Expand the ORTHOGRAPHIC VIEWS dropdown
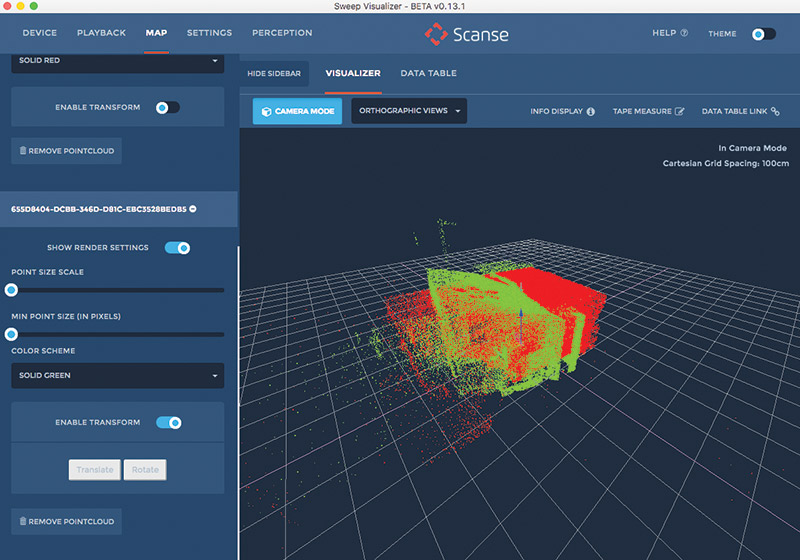 409,111
